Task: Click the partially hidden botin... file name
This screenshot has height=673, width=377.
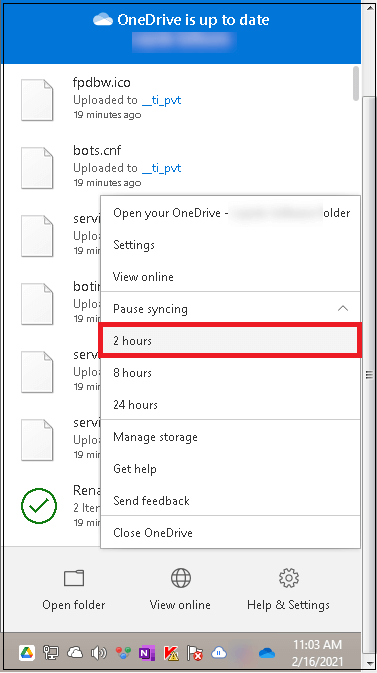Action: pos(87,286)
